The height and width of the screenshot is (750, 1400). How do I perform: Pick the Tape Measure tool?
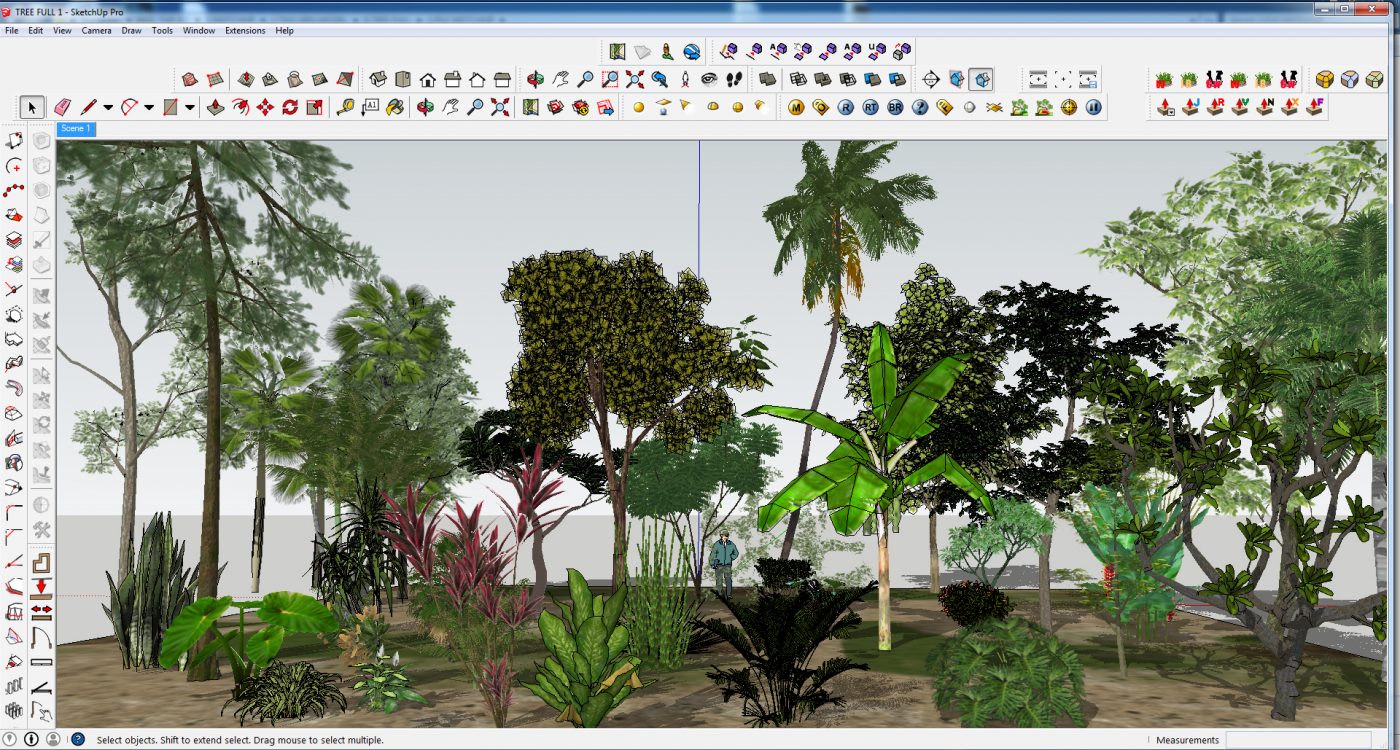(x=345, y=107)
